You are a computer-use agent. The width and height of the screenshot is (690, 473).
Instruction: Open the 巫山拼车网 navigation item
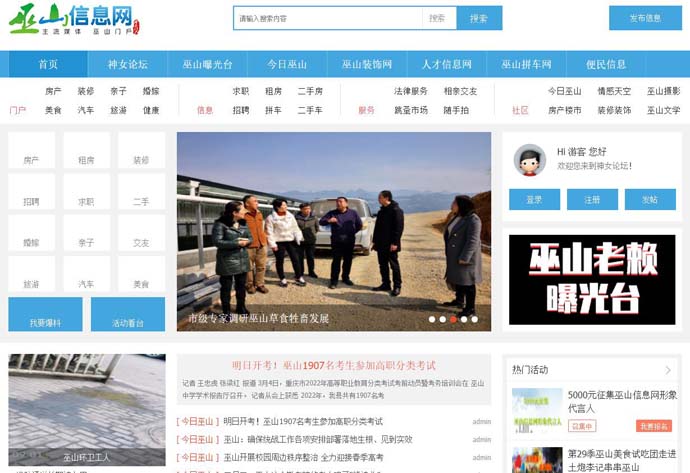[526, 64]
